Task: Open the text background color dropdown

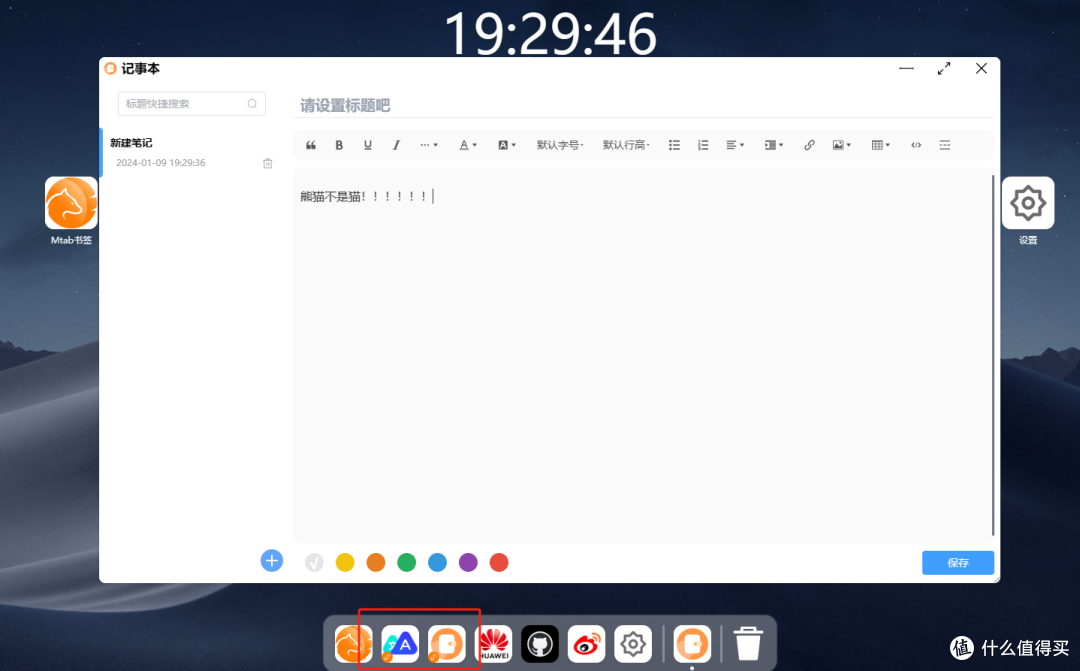Action: 507,145
